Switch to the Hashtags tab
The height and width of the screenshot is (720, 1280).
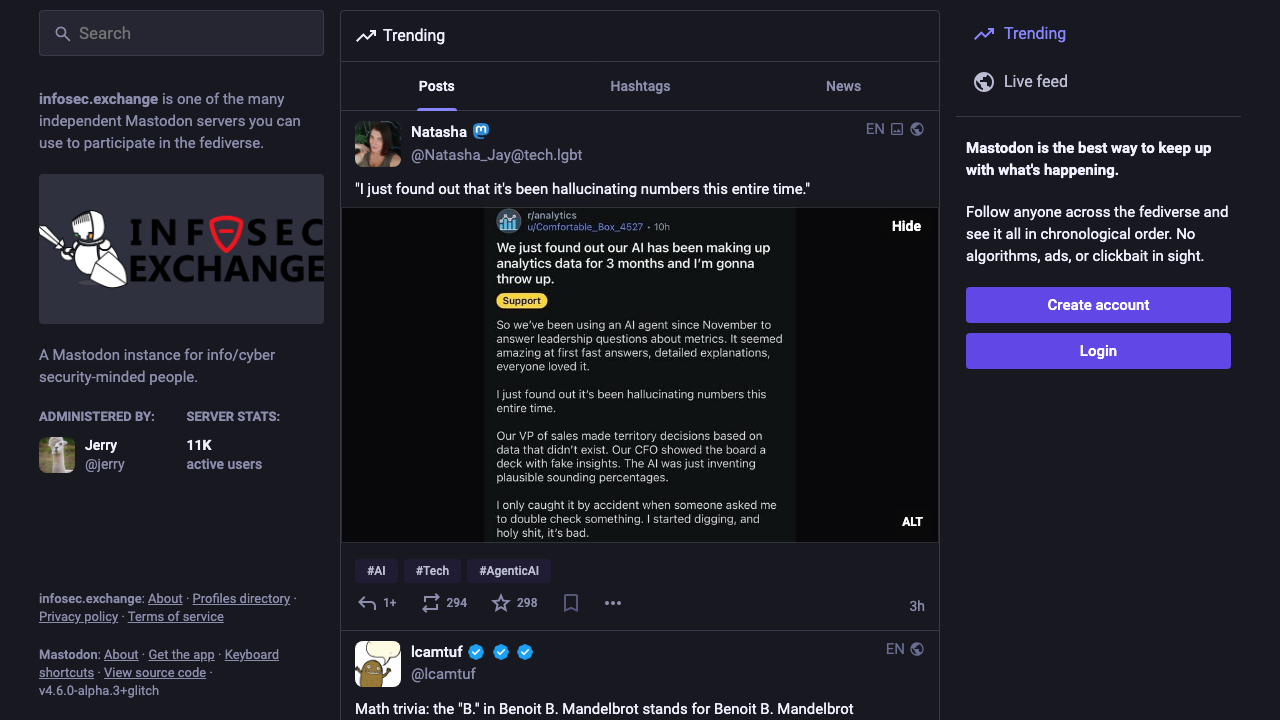coord(640,86)
